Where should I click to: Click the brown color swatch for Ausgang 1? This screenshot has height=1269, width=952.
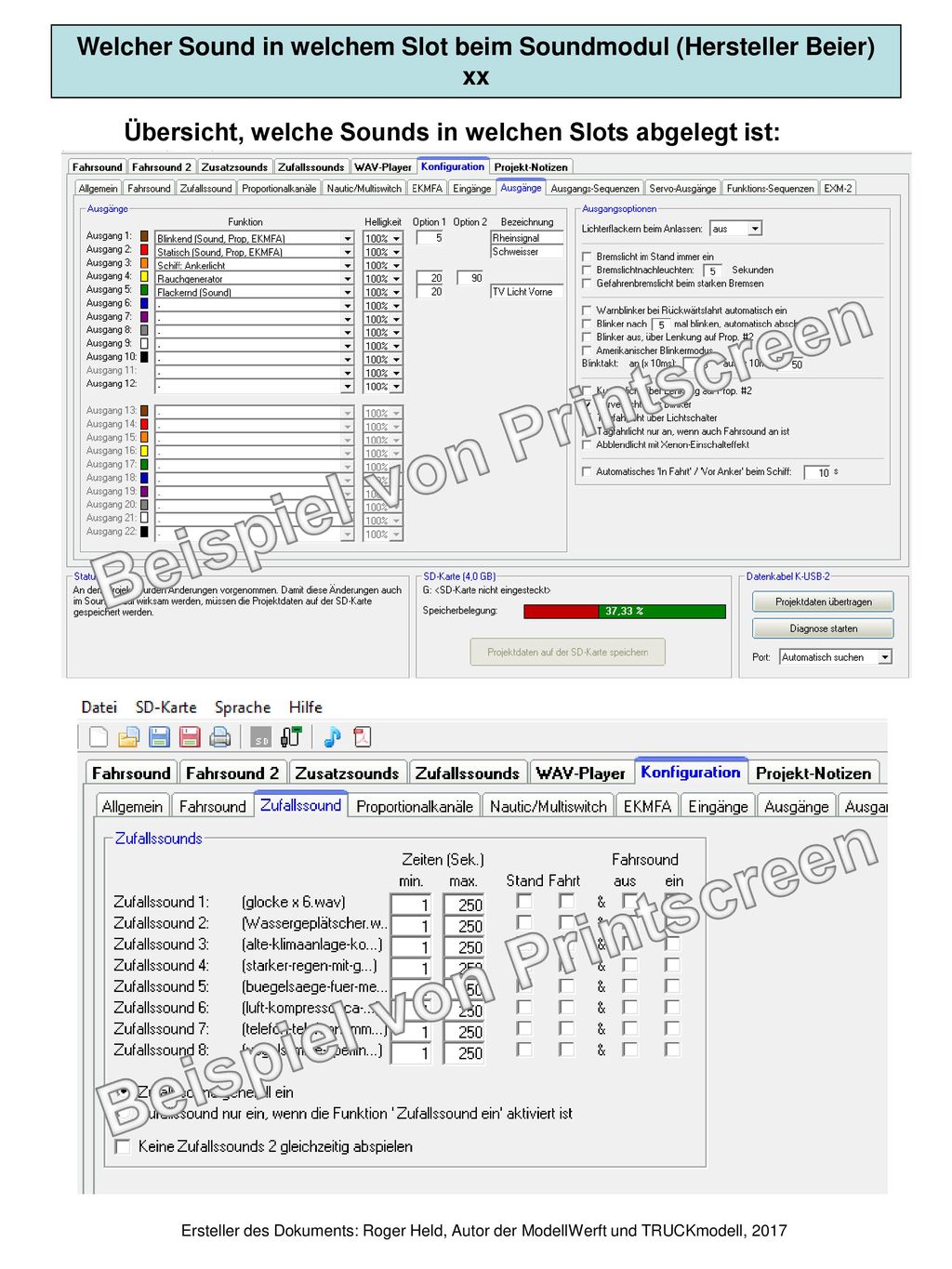[144, 236]
